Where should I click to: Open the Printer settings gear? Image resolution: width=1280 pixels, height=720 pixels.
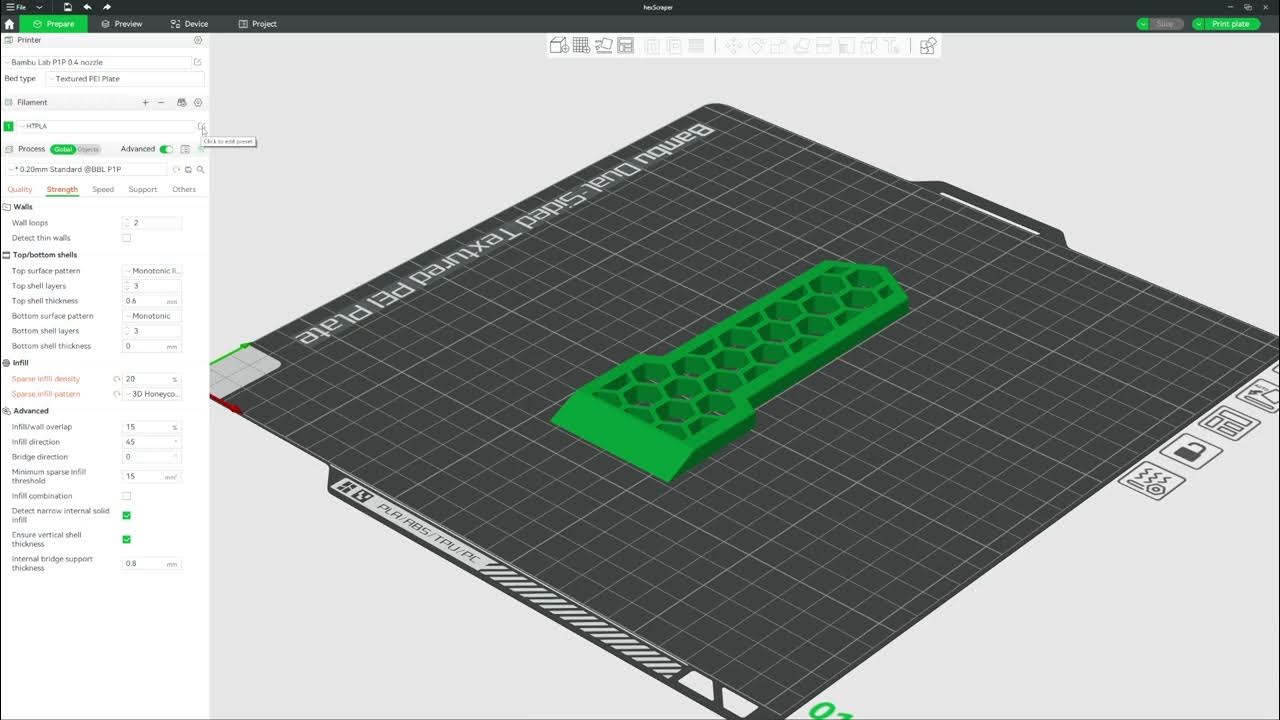click(198, 40)
